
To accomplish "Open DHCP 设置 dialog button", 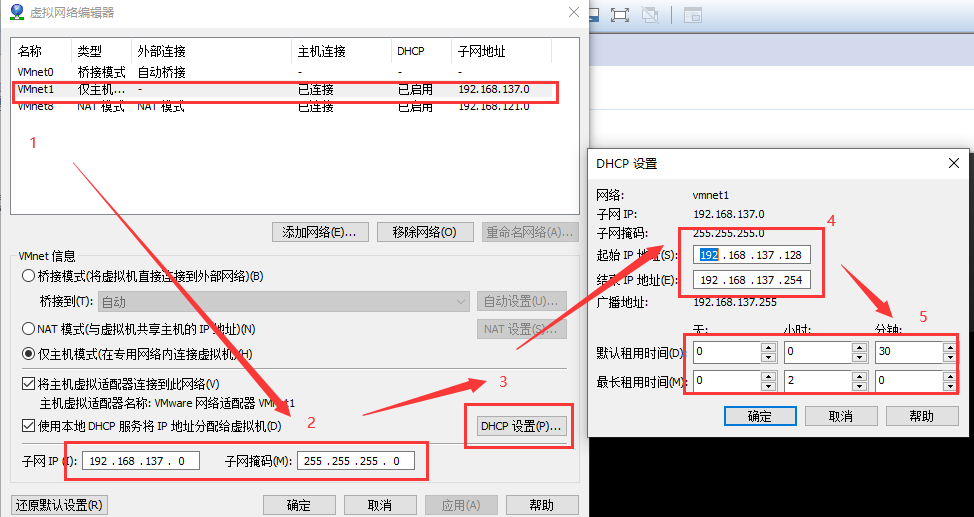I will click(x=522, y=426).
